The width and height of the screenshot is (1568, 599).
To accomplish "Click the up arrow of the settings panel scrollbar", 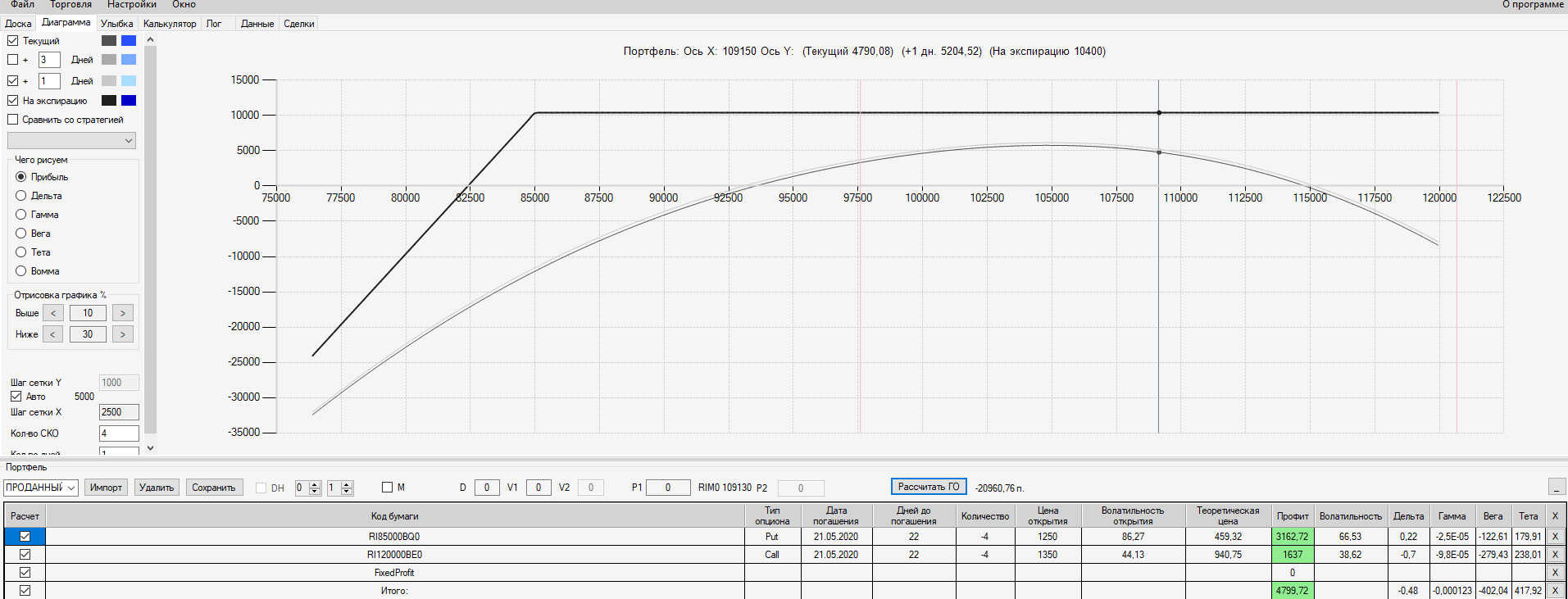I will pos(150,39).
